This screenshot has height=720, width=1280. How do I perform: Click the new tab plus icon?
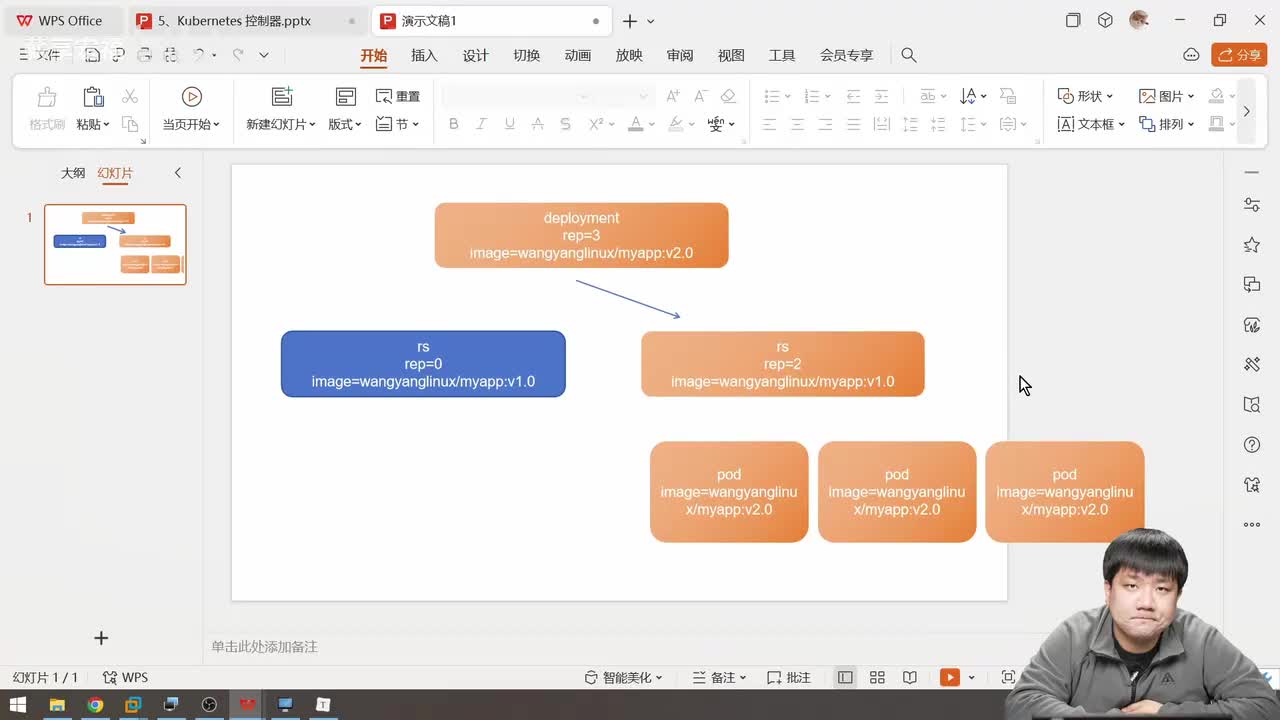630,21
